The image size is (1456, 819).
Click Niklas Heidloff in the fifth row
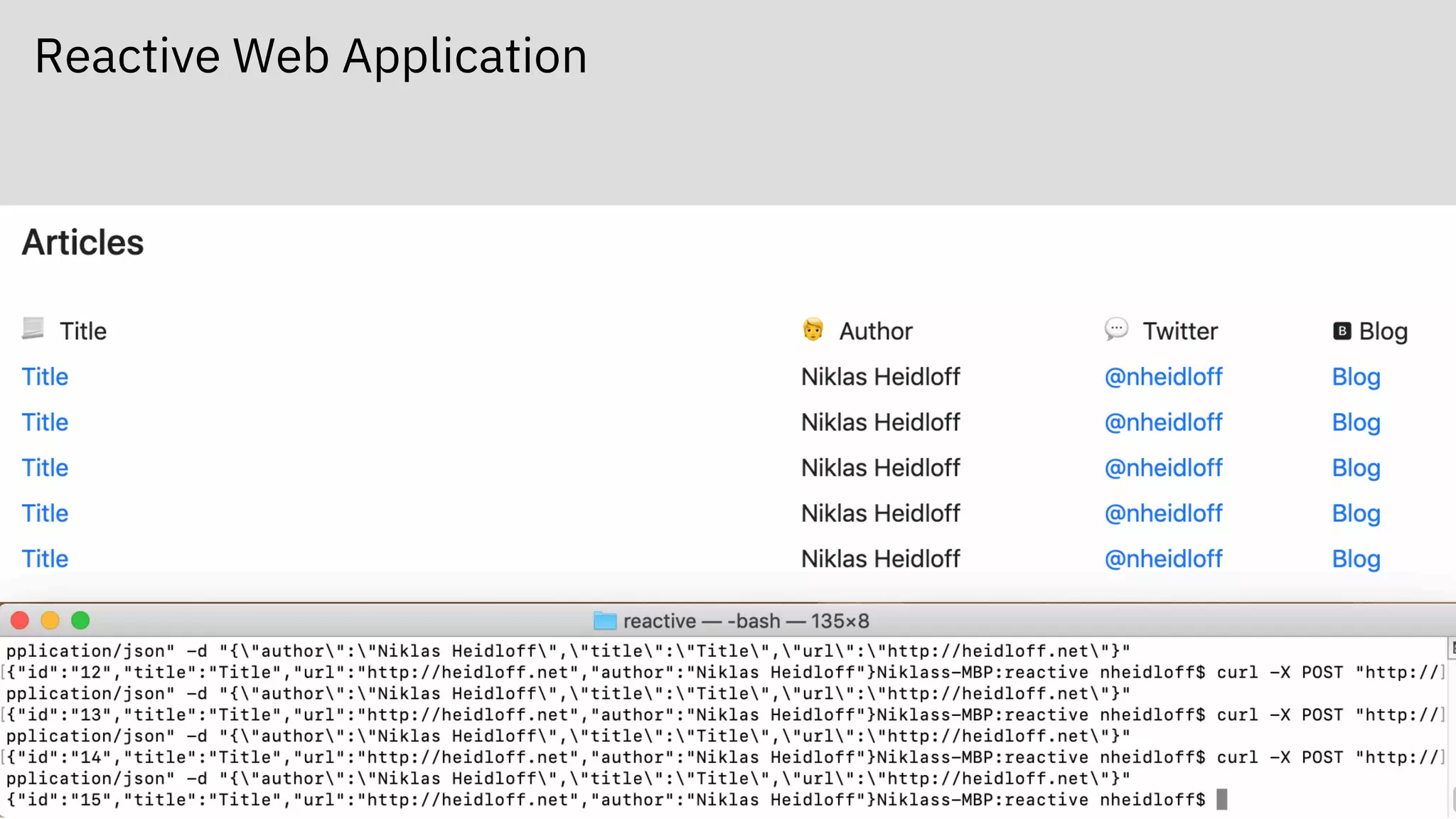(880, 559)
